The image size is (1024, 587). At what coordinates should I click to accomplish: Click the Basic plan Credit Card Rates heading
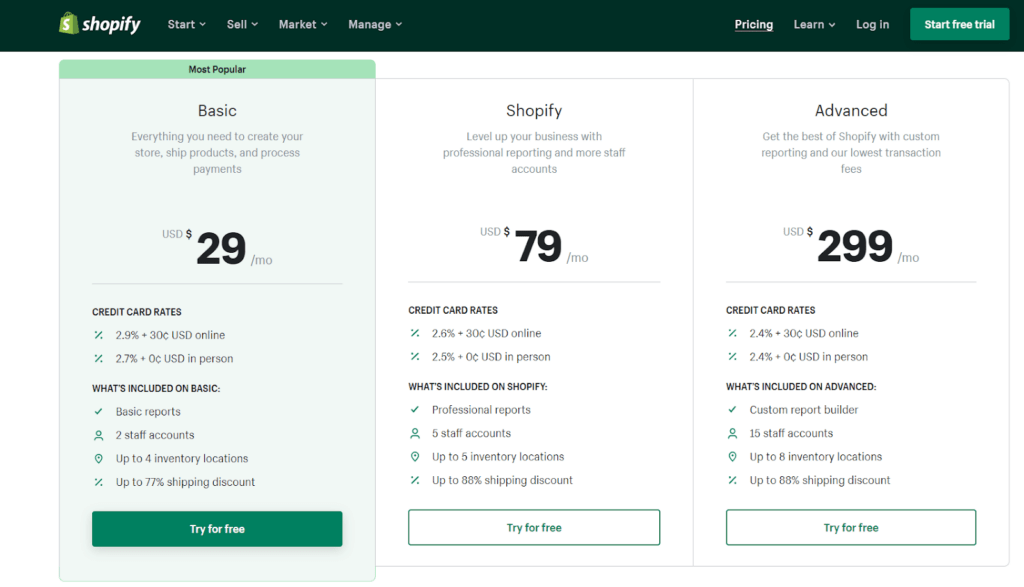pyautogui.click(x=136, y=312)
